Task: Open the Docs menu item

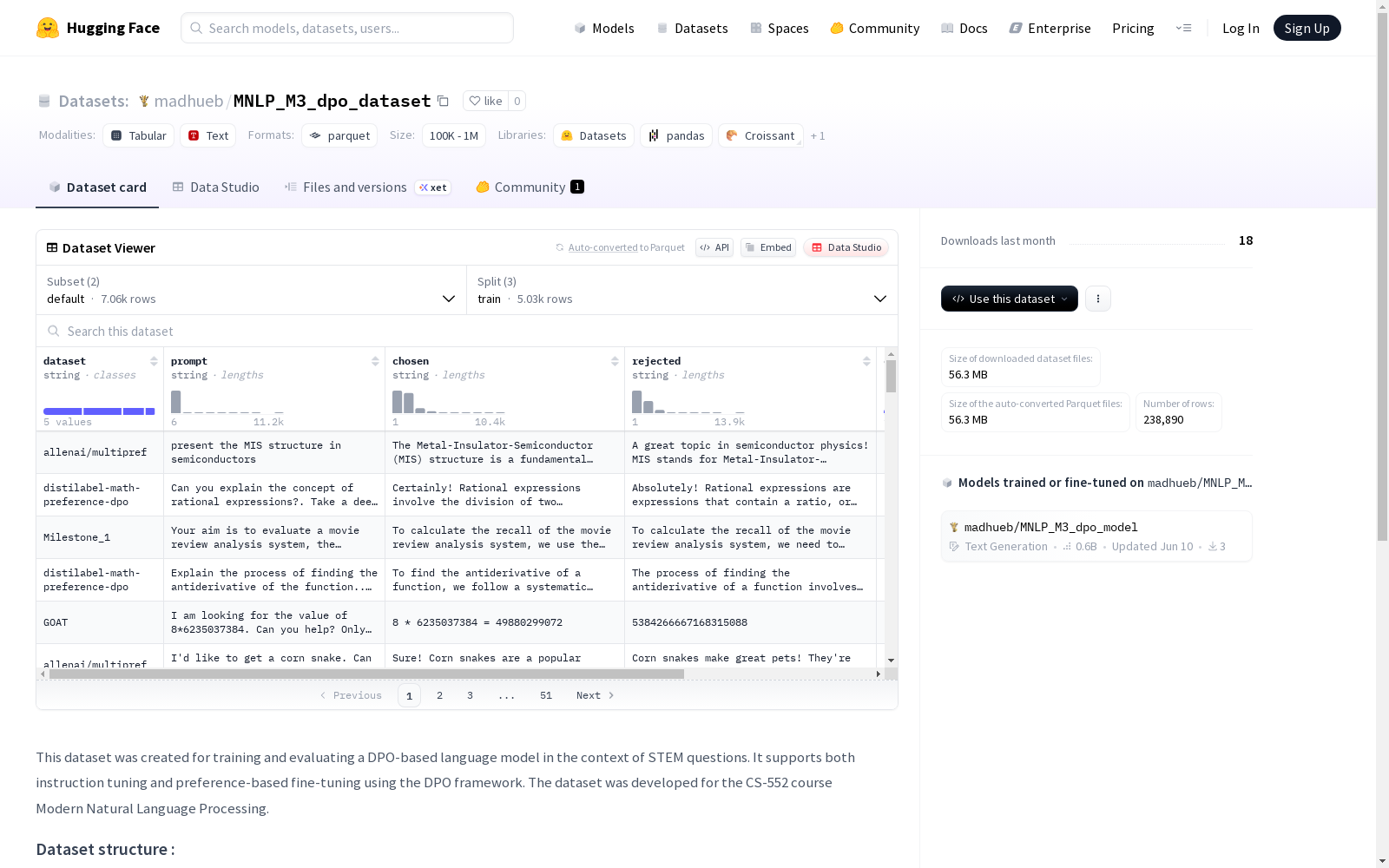Action: click(x=964, y=28)
